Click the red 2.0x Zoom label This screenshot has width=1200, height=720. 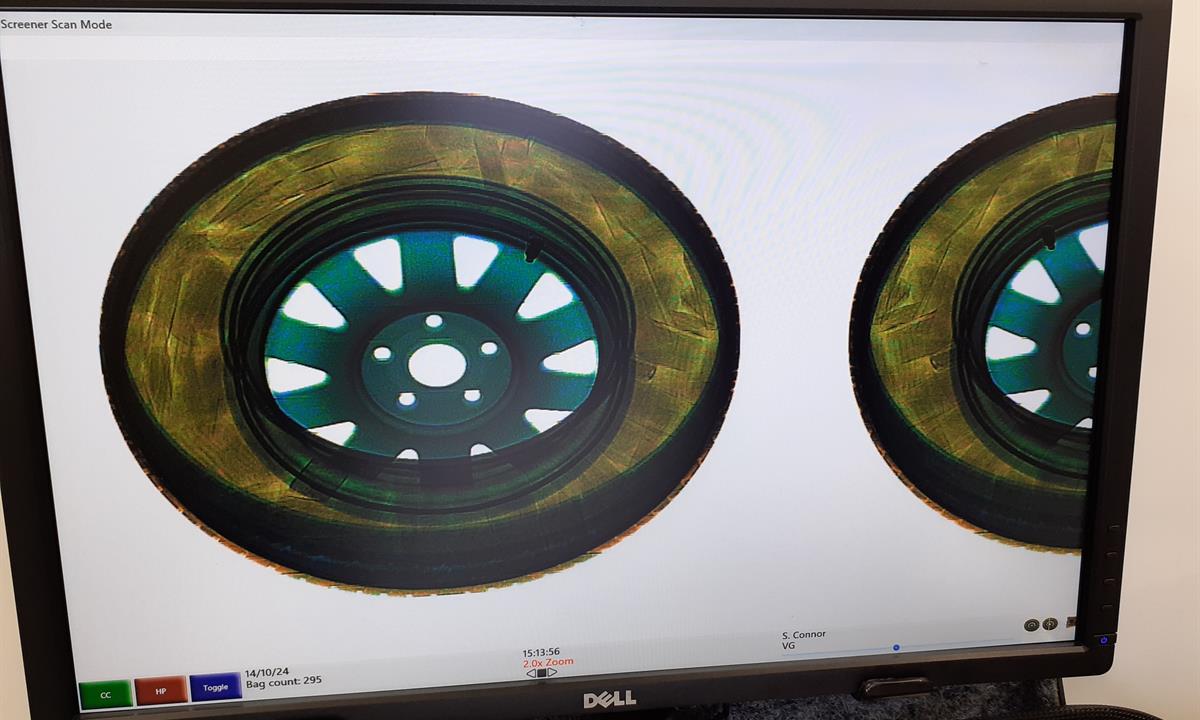point(548,662)
